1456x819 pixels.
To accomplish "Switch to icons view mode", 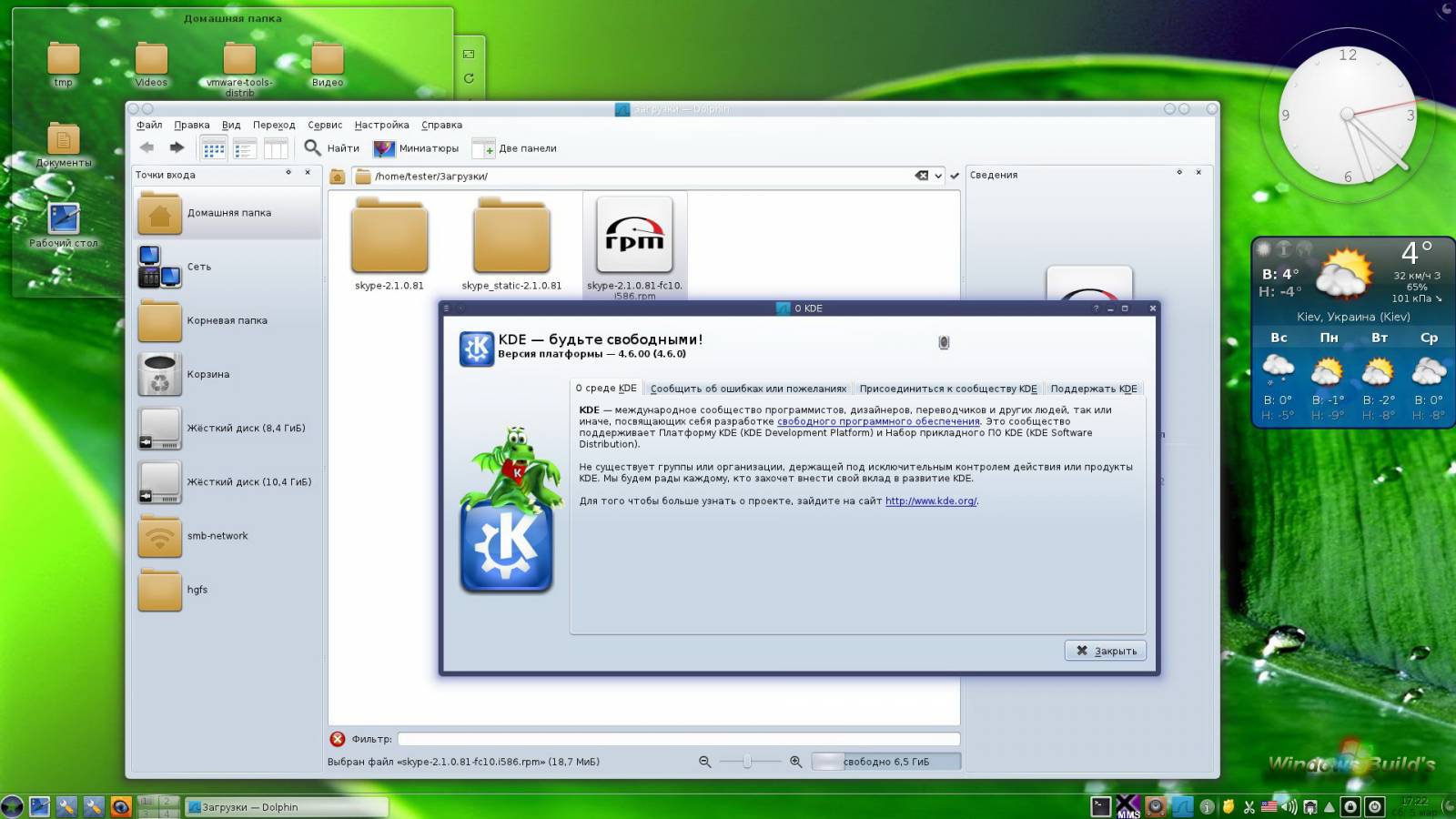I will tap(214, 148).
